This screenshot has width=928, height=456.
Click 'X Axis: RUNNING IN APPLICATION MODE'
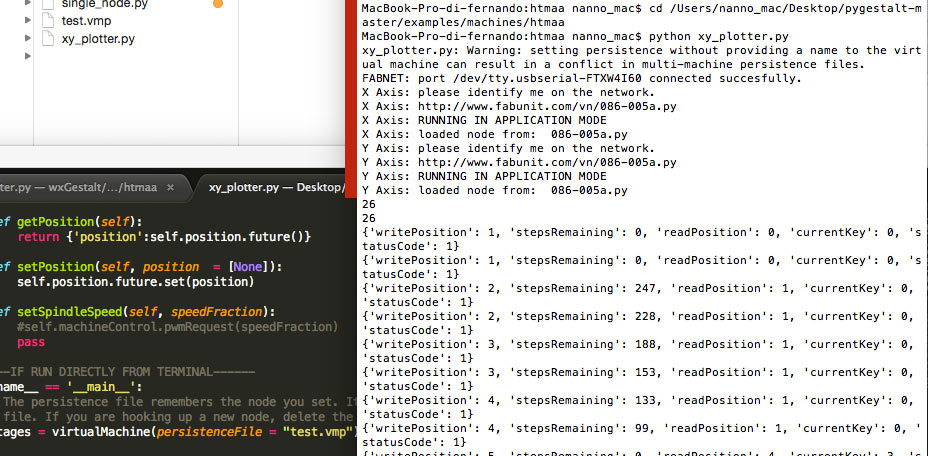click(x=484, y=121)
